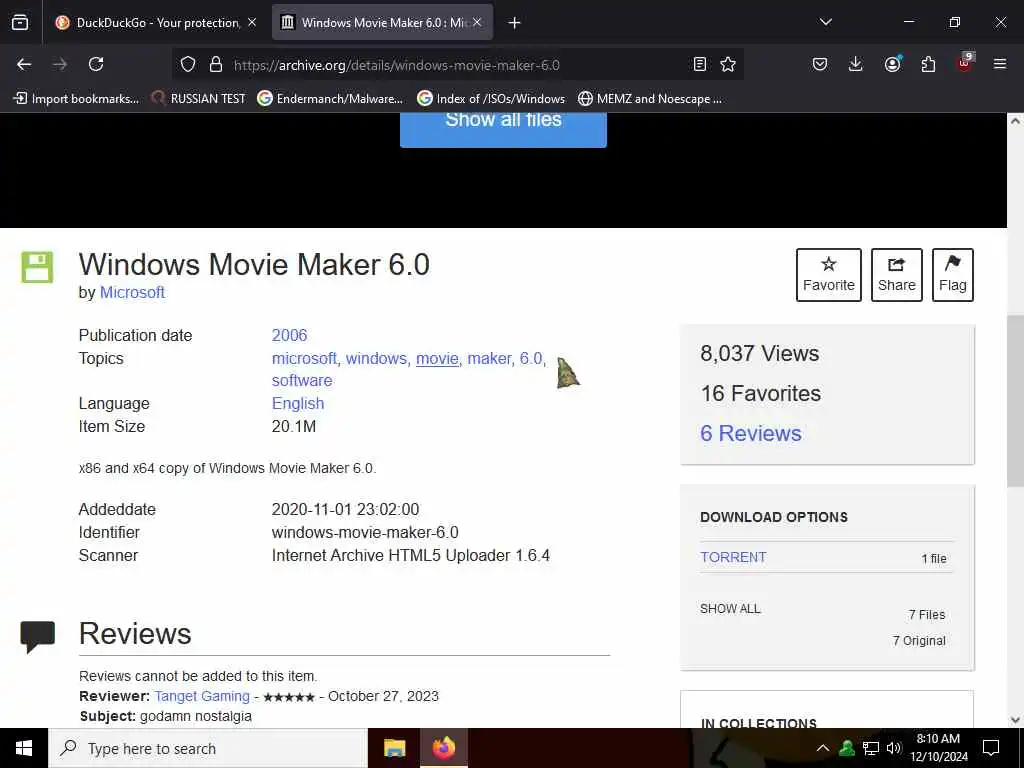1024x768 pixels.
Task: Switch to the DuckDuckGo tab
Action: point(157,22)
